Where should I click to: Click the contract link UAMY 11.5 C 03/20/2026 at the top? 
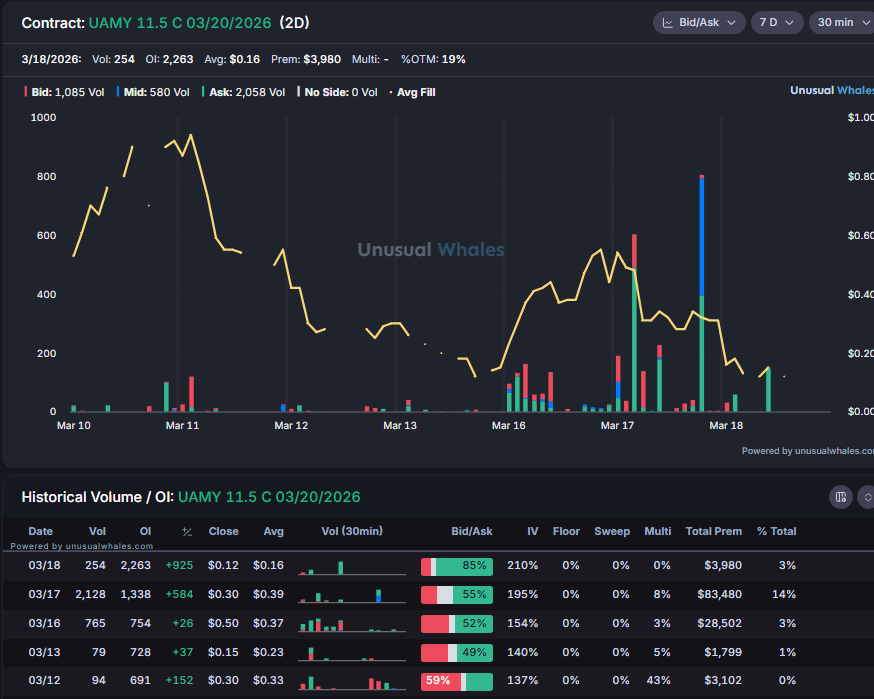(180, 23)
